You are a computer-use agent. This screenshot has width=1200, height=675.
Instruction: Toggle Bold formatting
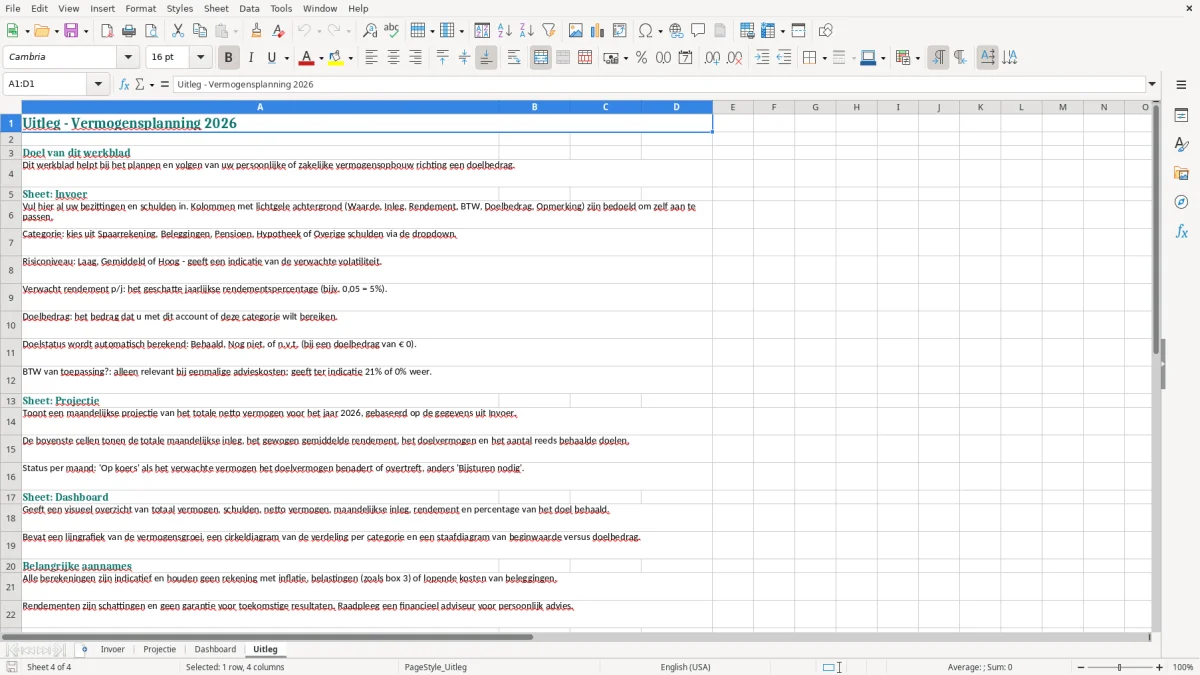coord(228,58)
